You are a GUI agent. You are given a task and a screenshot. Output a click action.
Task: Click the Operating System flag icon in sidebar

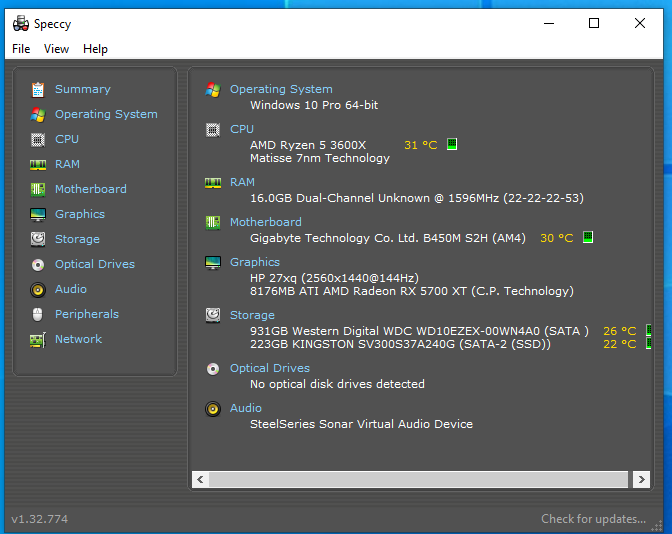point(38,114)
